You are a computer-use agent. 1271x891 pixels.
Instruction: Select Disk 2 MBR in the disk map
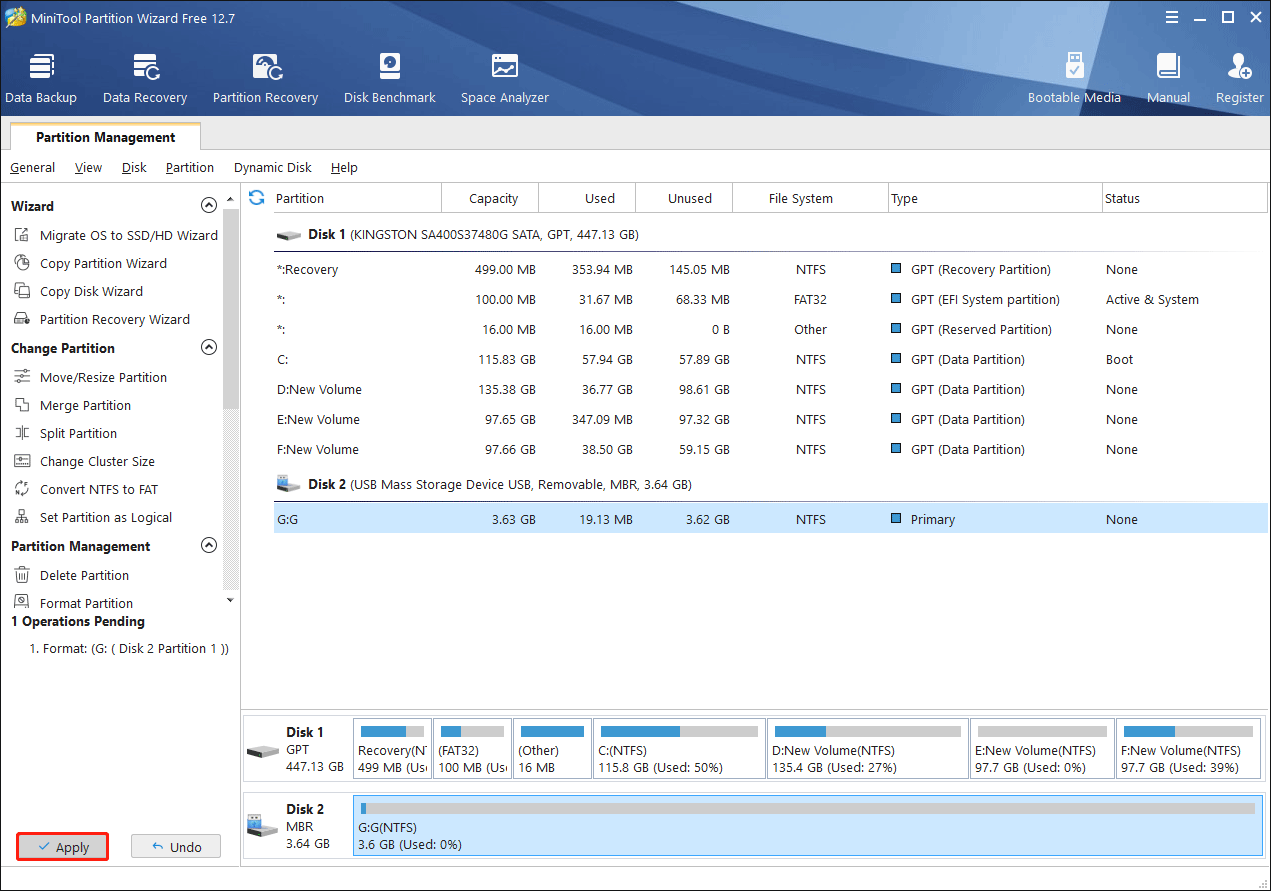pos(297,826)
